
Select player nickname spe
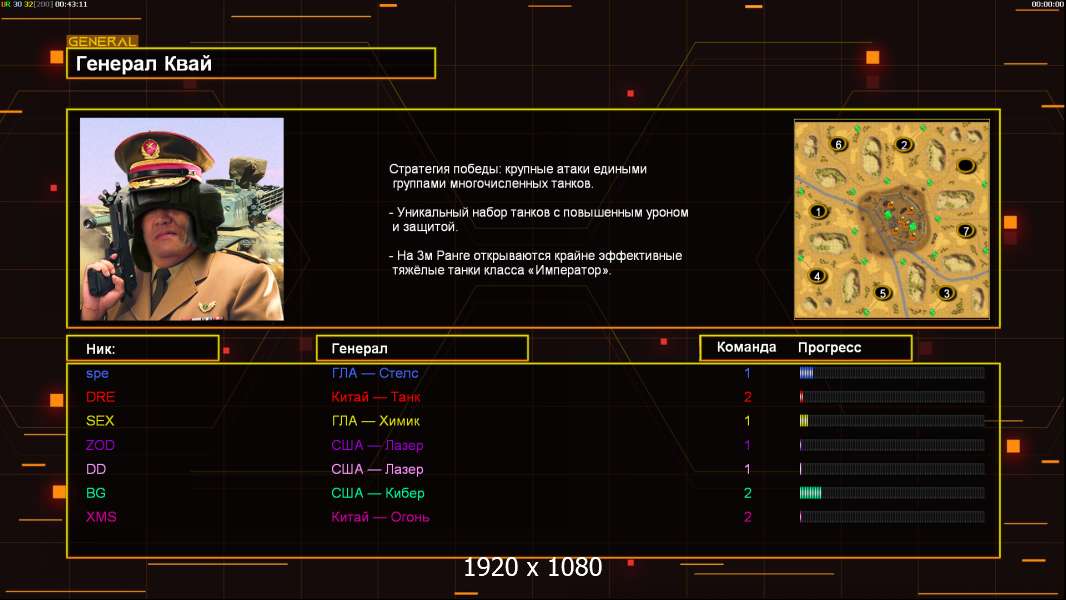point(97,373)
